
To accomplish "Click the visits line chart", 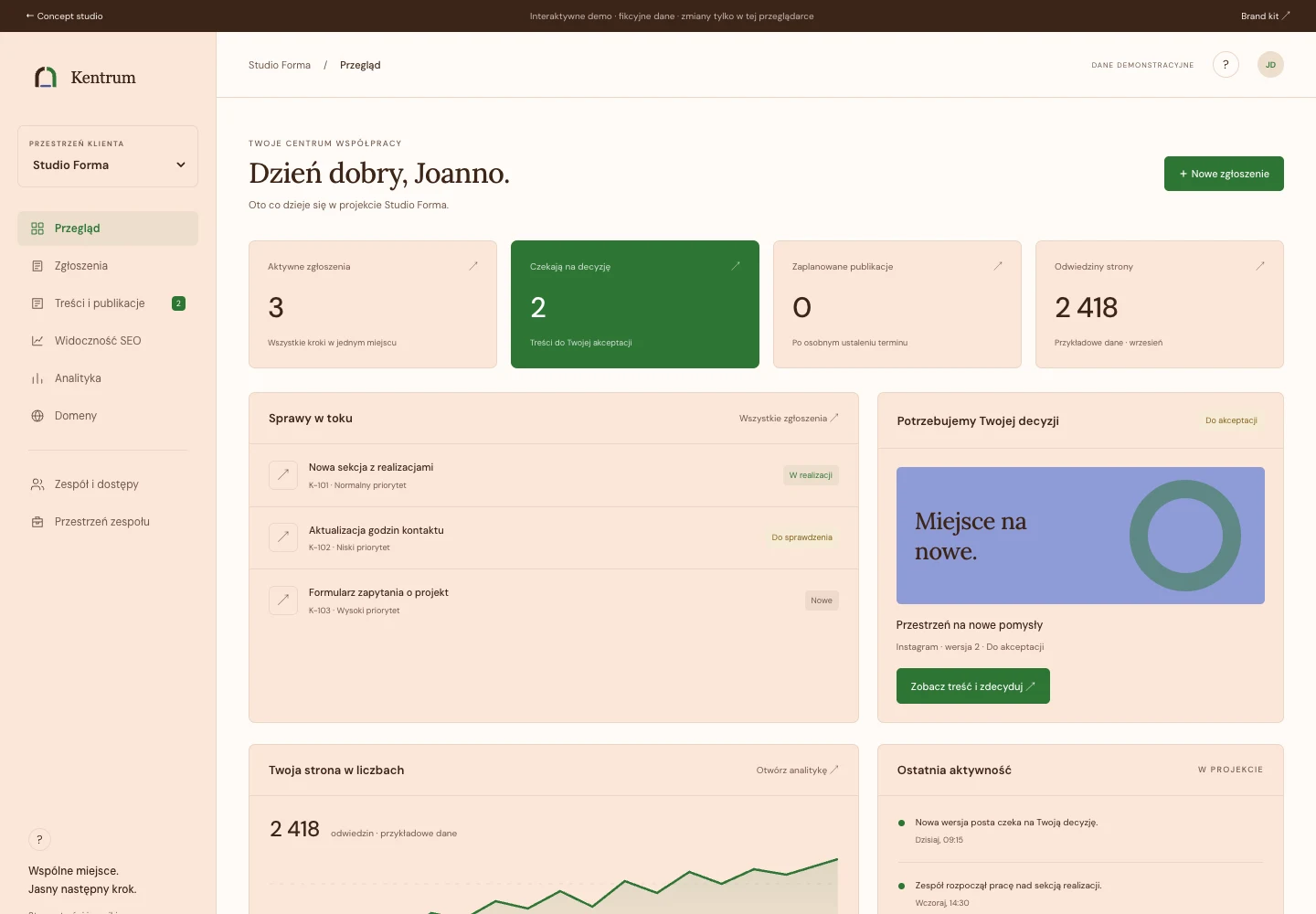I will tap(554, 885).
